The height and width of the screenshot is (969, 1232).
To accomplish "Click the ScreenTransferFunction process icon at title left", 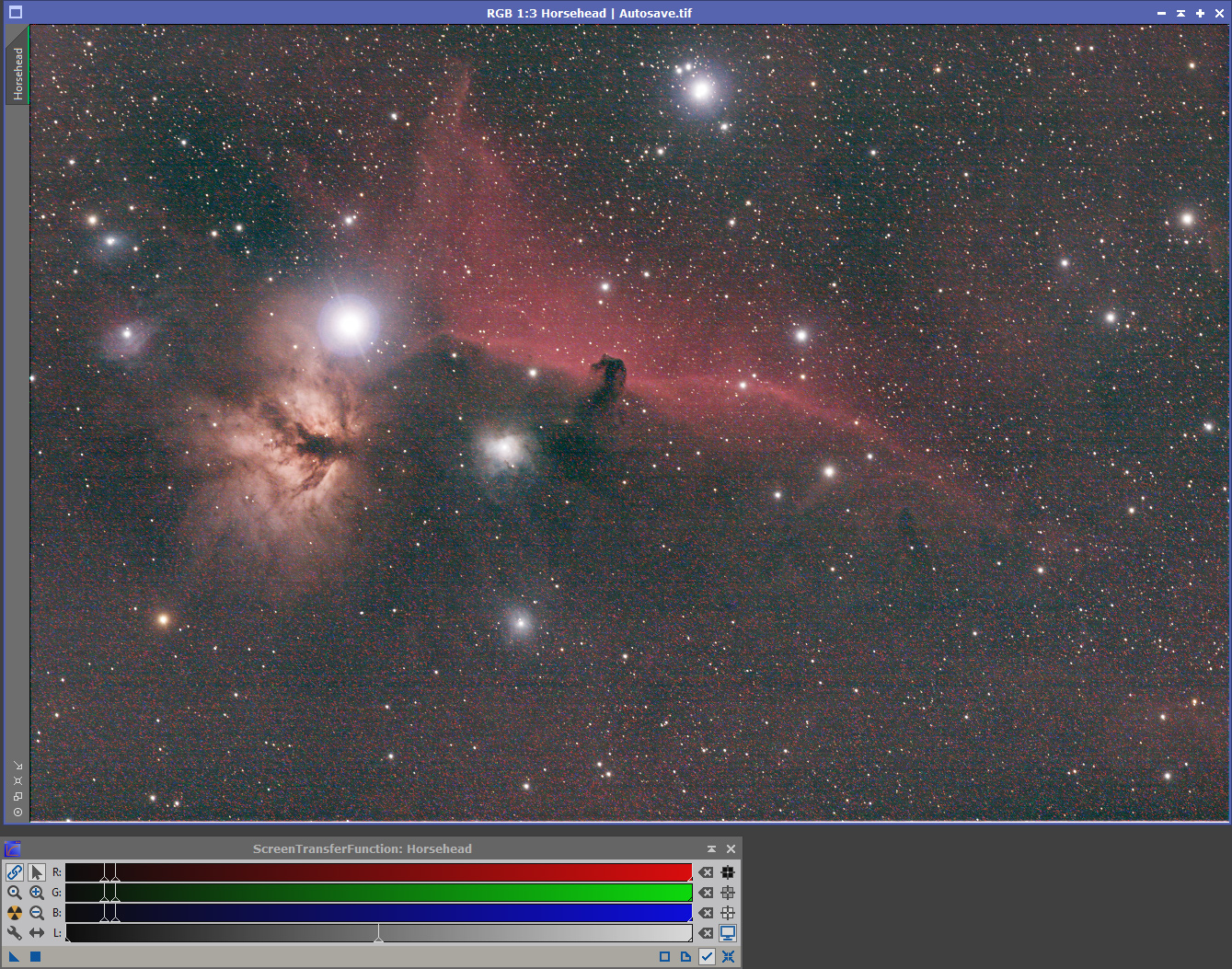I will coord(13,848).
